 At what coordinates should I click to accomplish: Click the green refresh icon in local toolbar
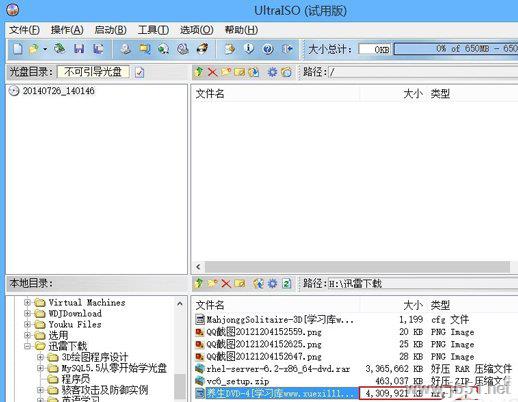(286, 284)
